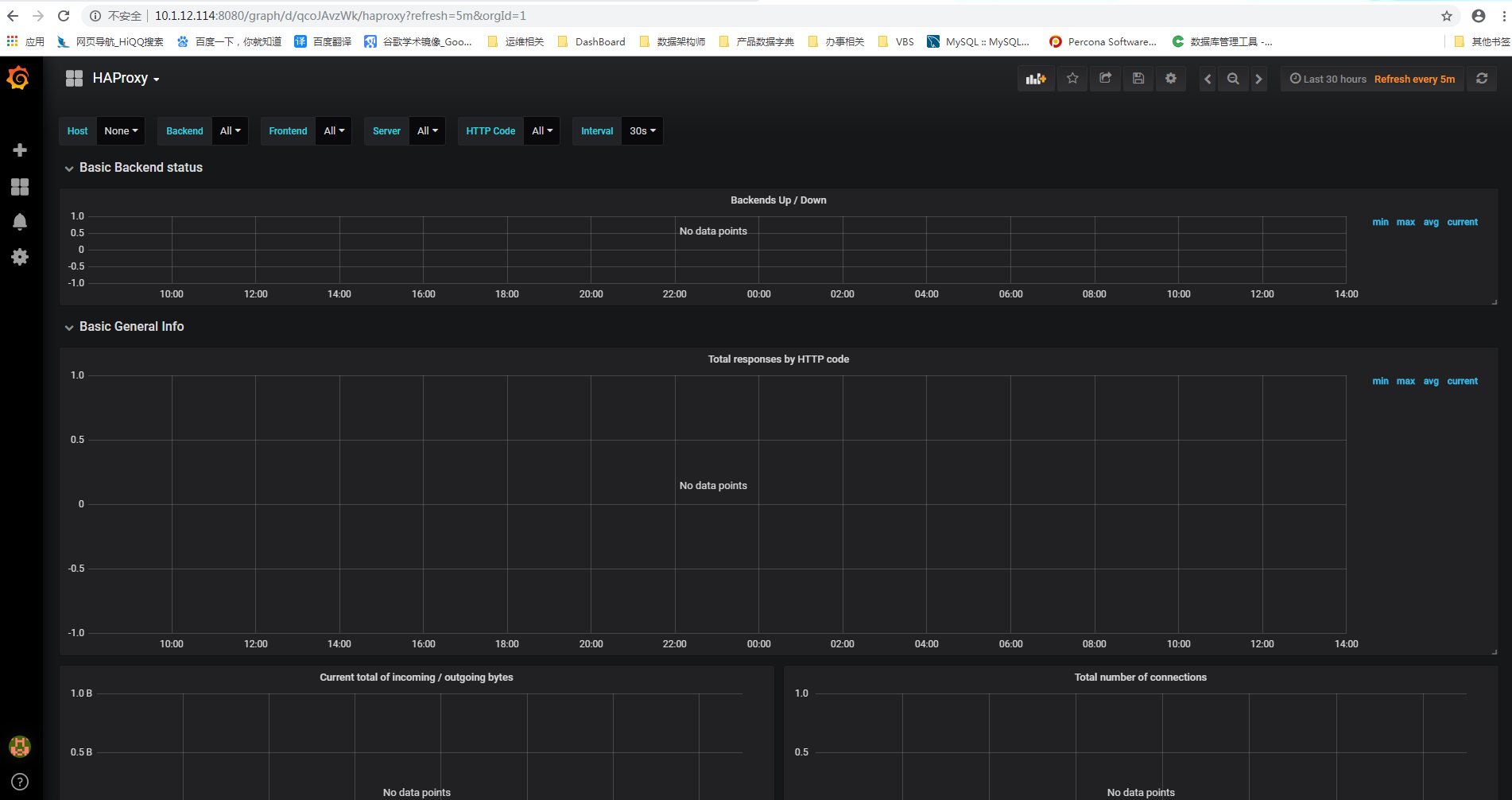Screen dimensions: 1512x800
Task: Open the 百度翻译 bookmark
Action: (x=323, y=41)
